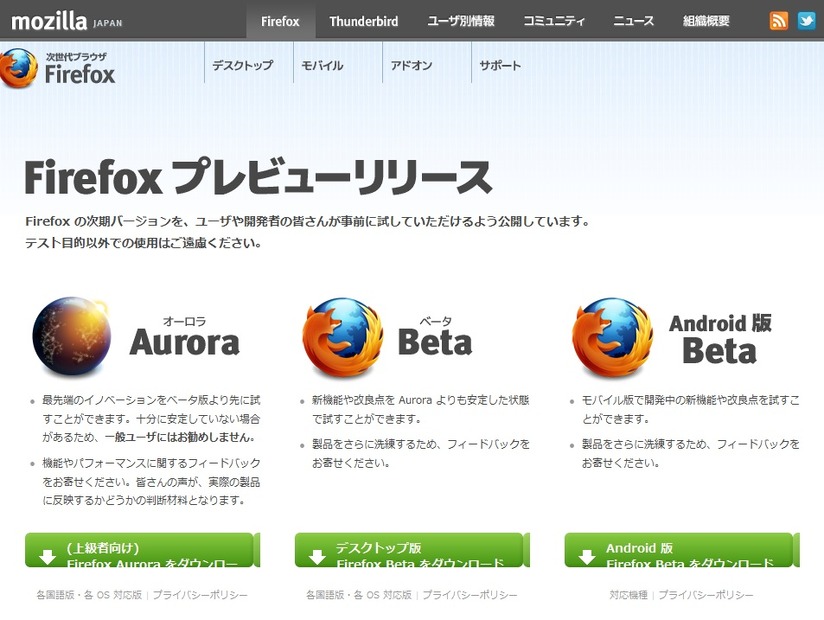
Task: Click the テスト目的以外での使用はご遠慮ください text
Action: [x=143, y=243]
